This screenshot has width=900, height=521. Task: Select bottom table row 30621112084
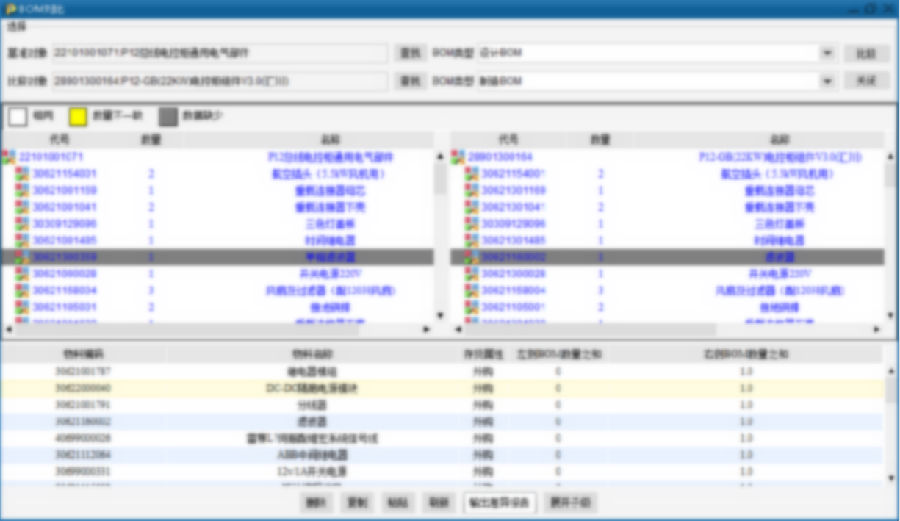pos(442,454)
